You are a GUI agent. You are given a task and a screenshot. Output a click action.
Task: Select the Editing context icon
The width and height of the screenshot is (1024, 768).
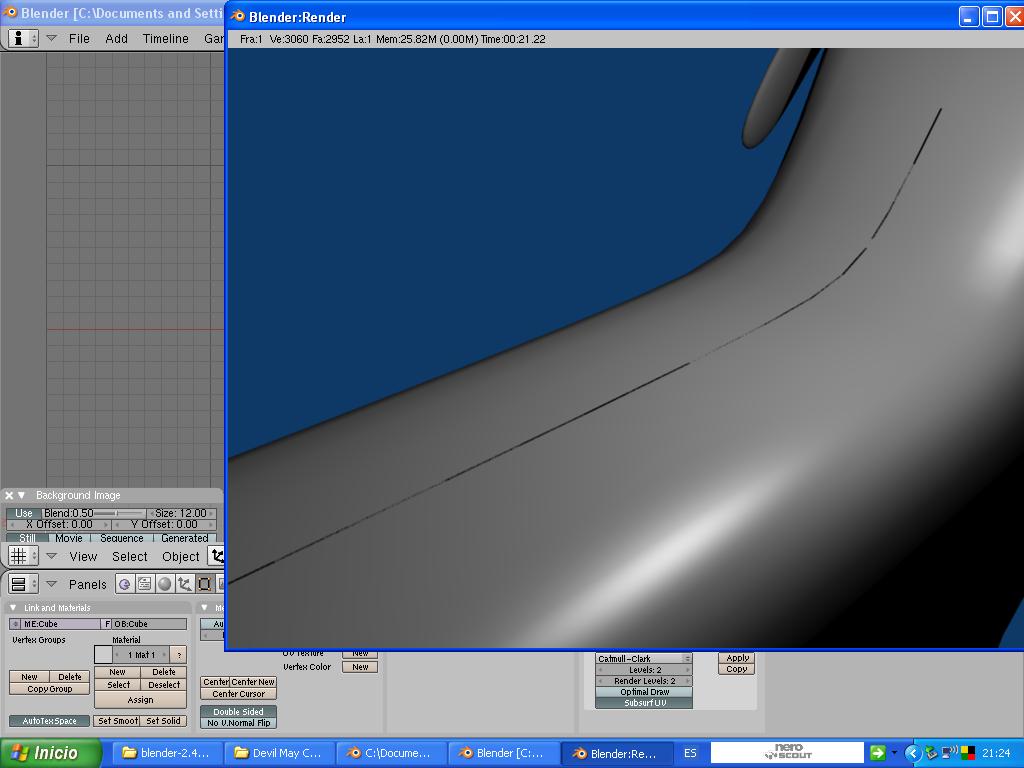[x=205, y=584]
